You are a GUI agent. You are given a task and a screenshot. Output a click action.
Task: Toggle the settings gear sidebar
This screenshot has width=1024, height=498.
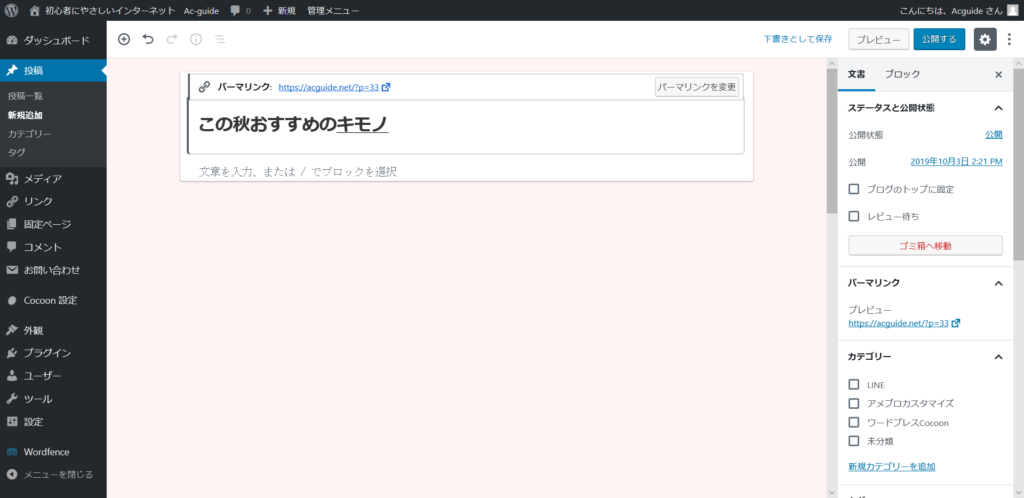click(x=985, y=39)
